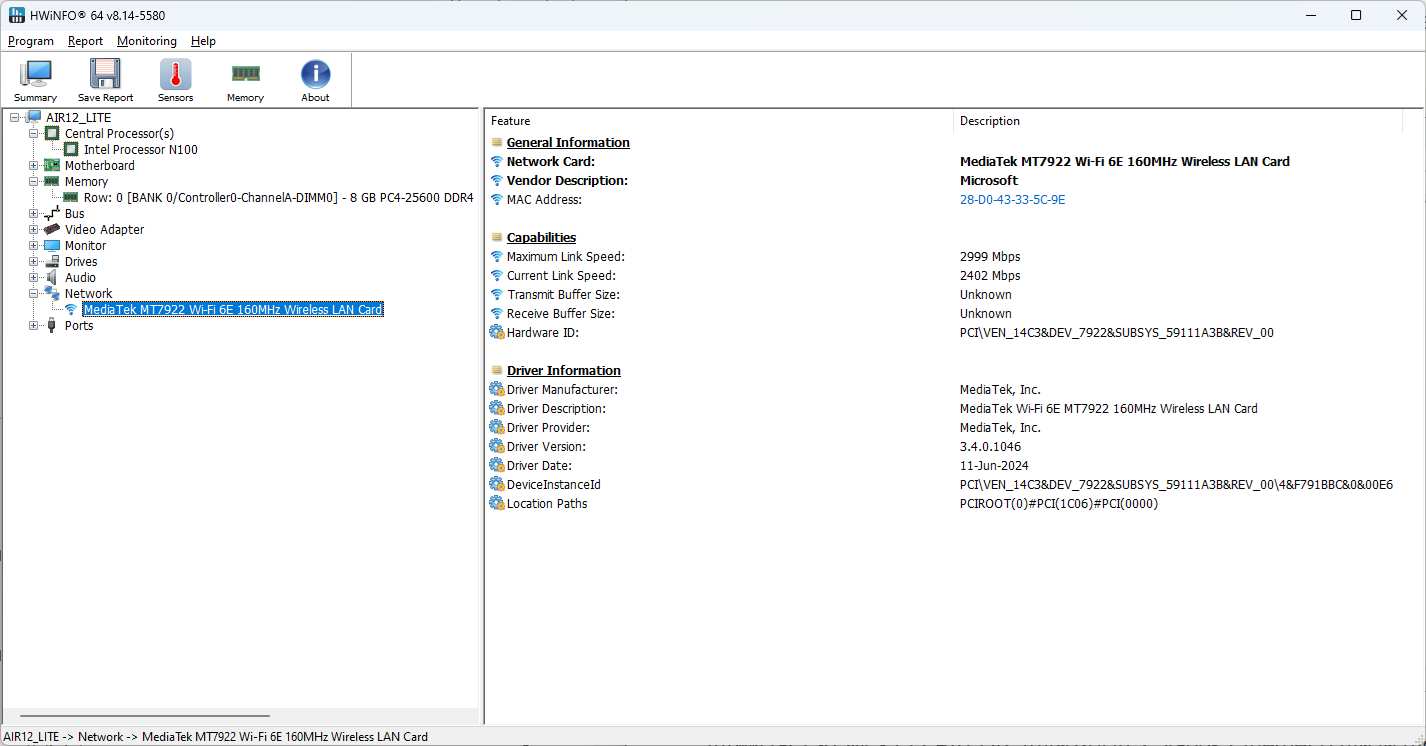The image size is (1426, 746).
Task: Click the Hardware ID gear icon
Action: pos(497,333)
